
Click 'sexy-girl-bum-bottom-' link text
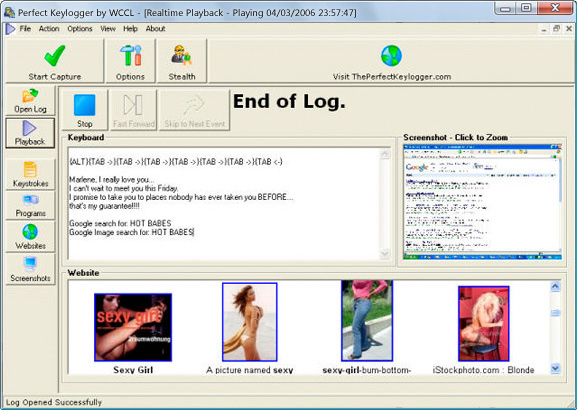point(367,370)
